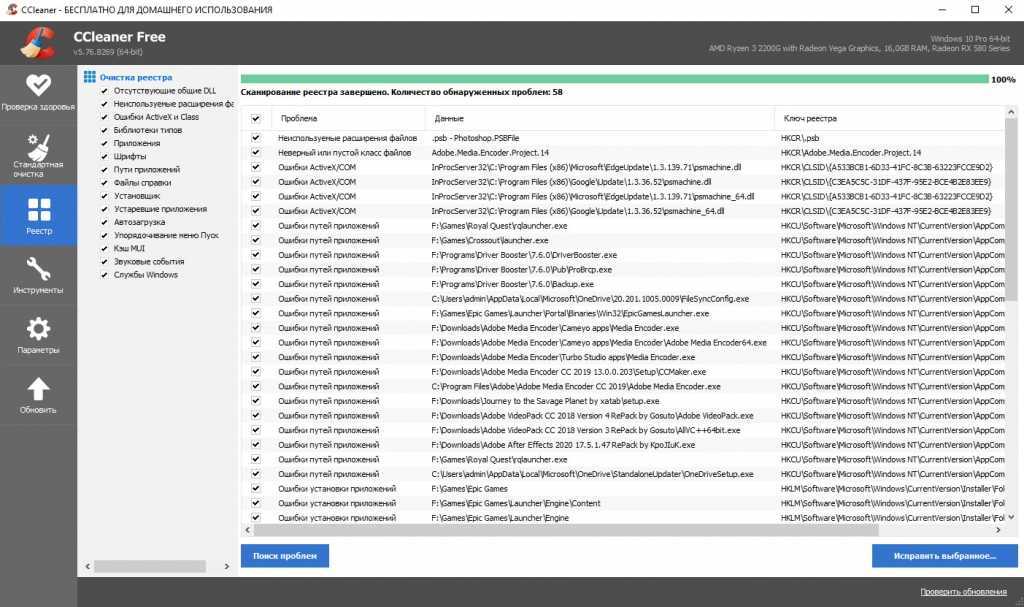Sort by the 'Проблема' column header
The width and height of the screenshot is (1024, 607).
[x=298, y=118]
